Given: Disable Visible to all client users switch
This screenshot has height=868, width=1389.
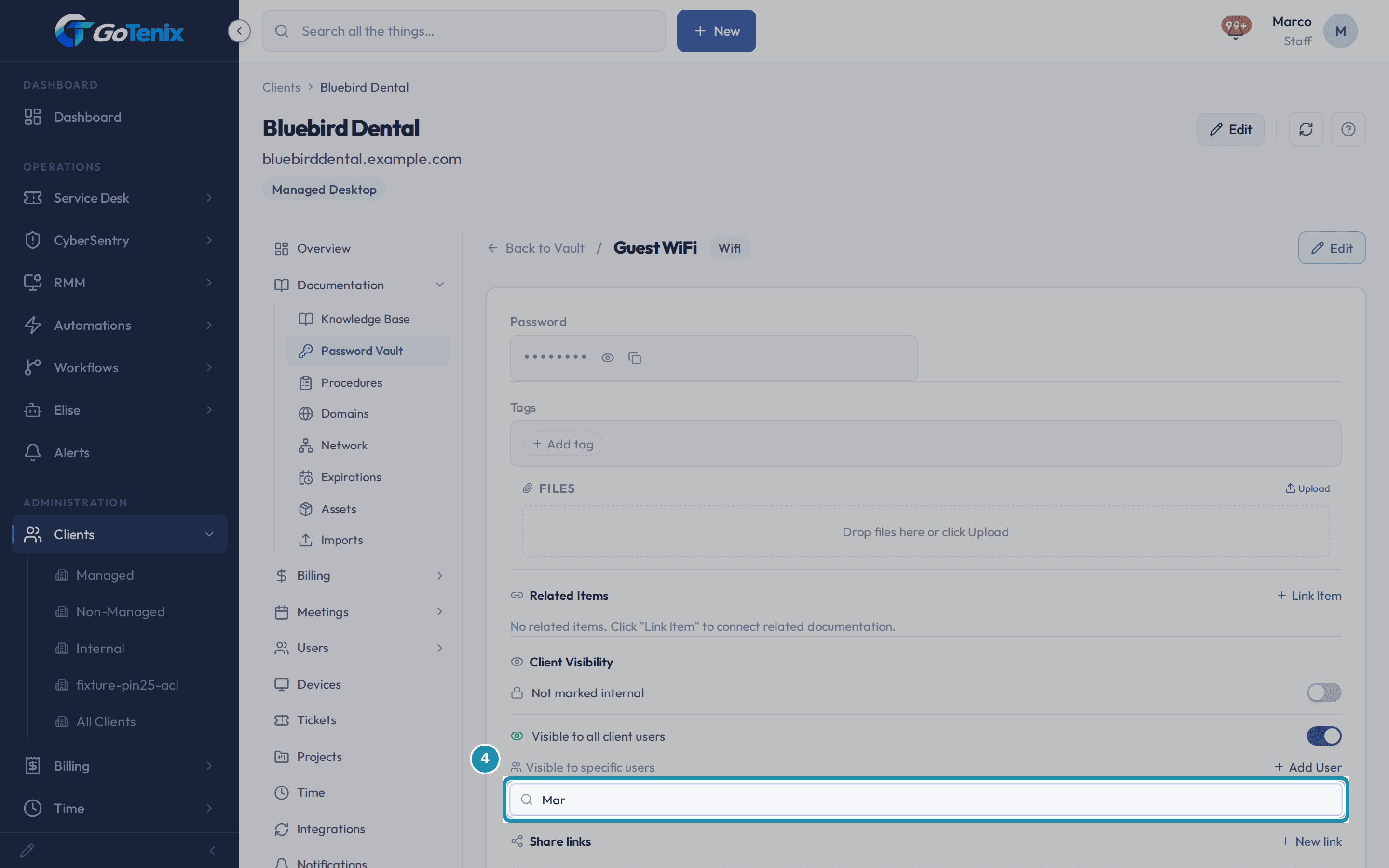Looking at the screenshot, I should 1323,736.
